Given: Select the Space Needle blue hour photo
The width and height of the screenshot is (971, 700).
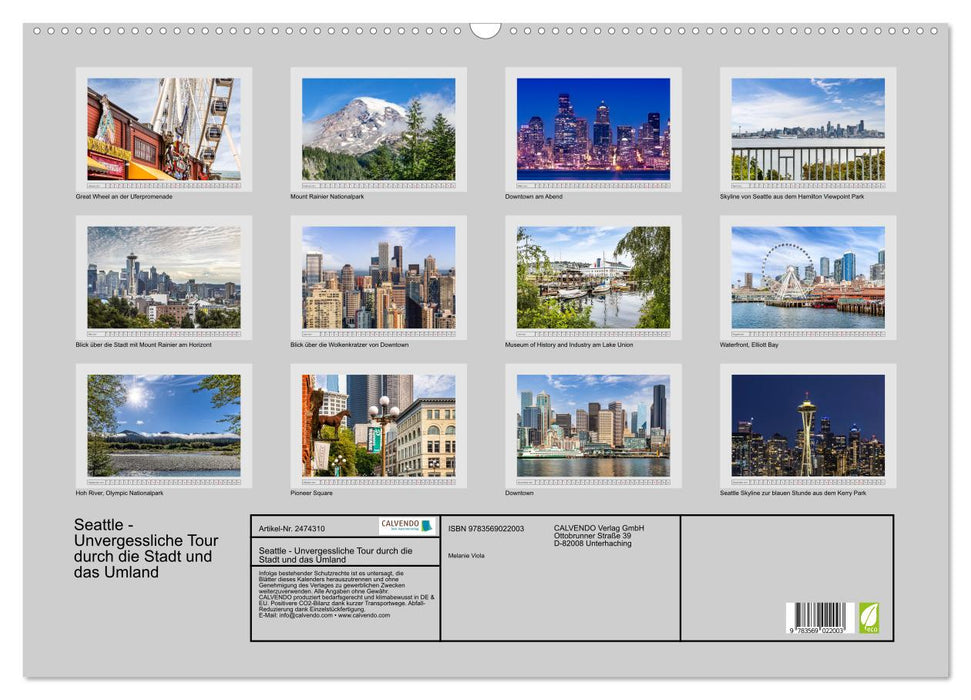Looking at the screenshot, I should pos(808,426).
